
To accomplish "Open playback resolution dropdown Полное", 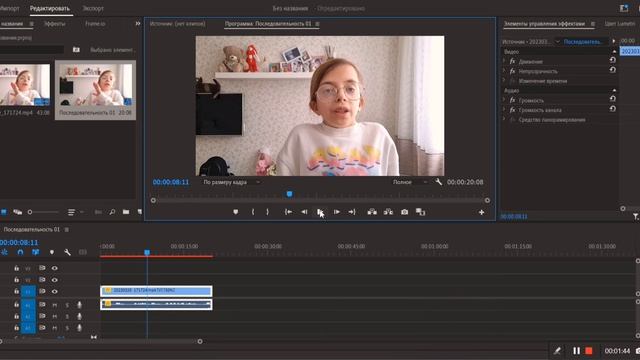I will click(x=410, y=182).
